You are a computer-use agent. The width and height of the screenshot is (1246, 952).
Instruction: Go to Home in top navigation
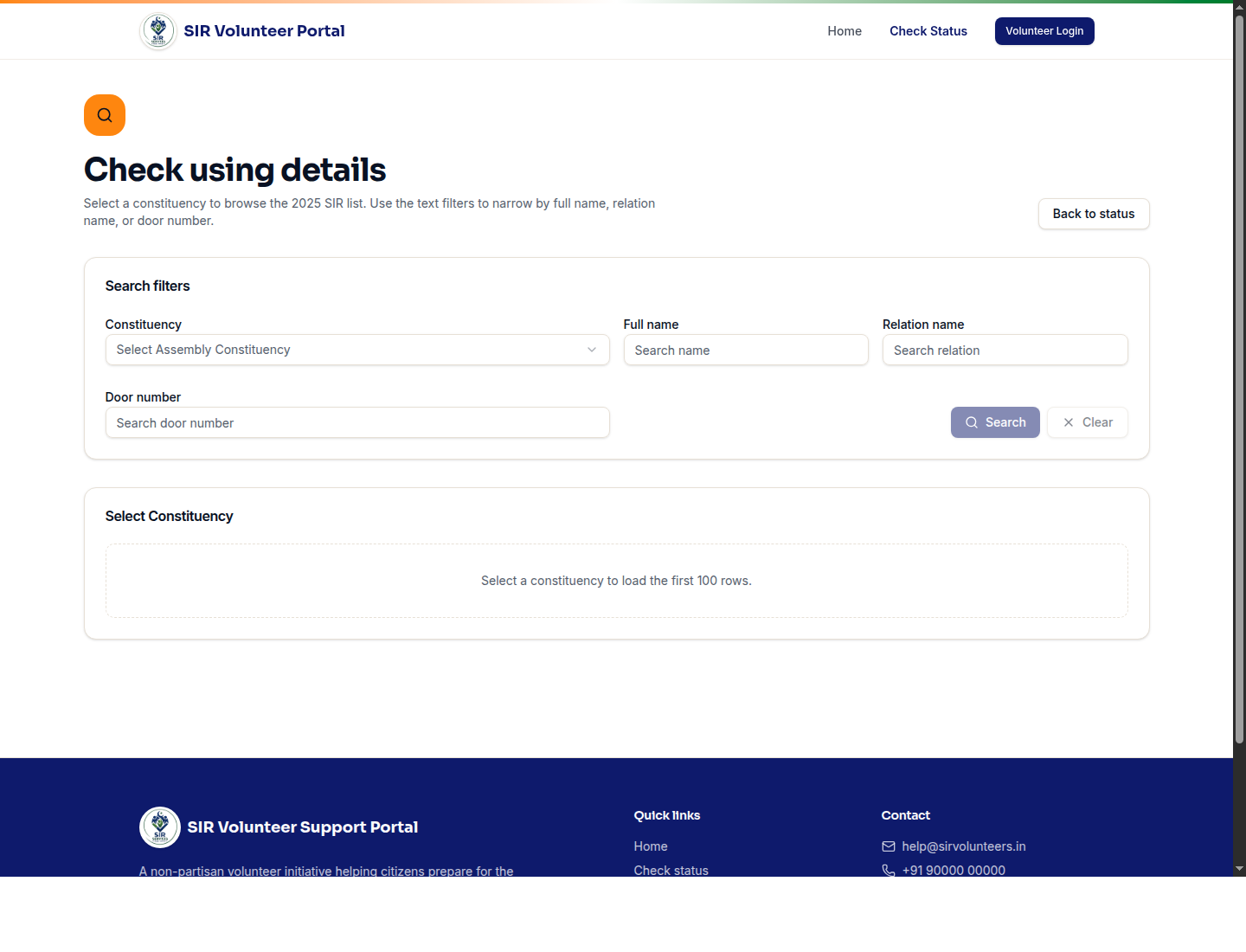[x=845, y=31]
